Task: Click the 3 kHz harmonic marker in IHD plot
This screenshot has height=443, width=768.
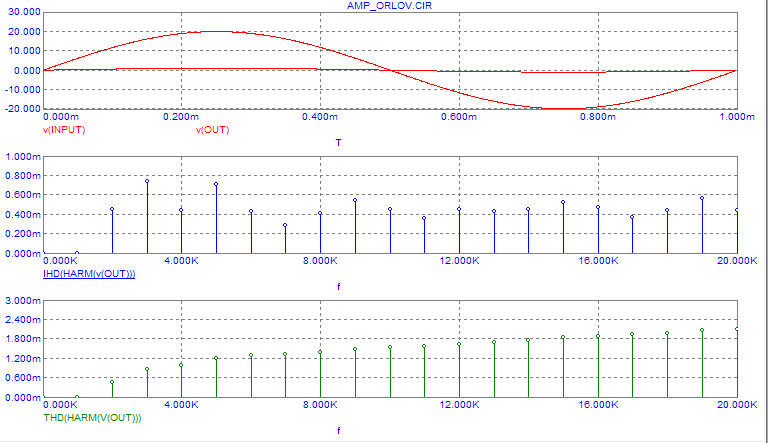Action: tap(147, 181)
